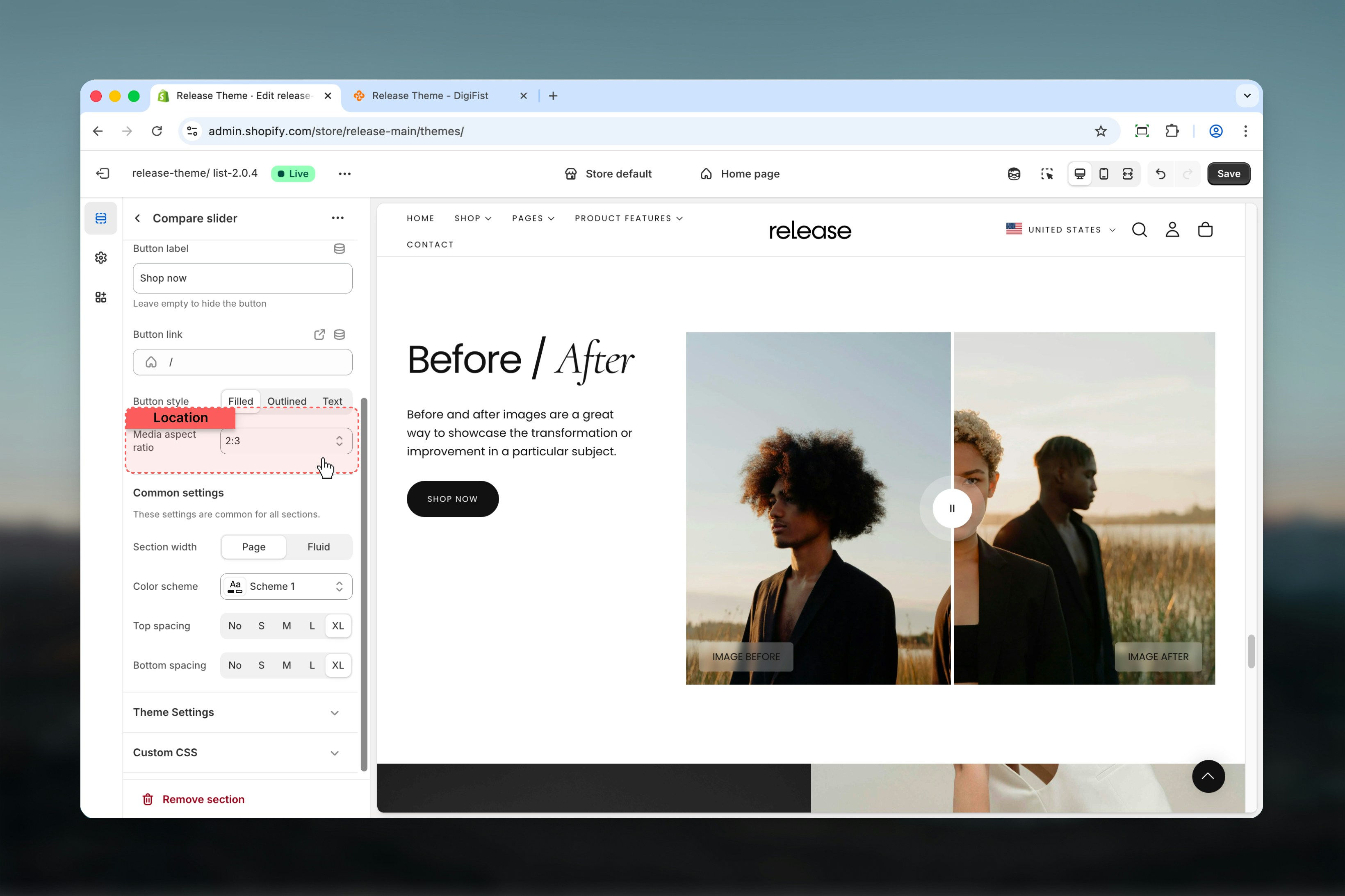Screen dimensions: 1345x896
Task: Select the Outlined button style
Action: (287, 400)
